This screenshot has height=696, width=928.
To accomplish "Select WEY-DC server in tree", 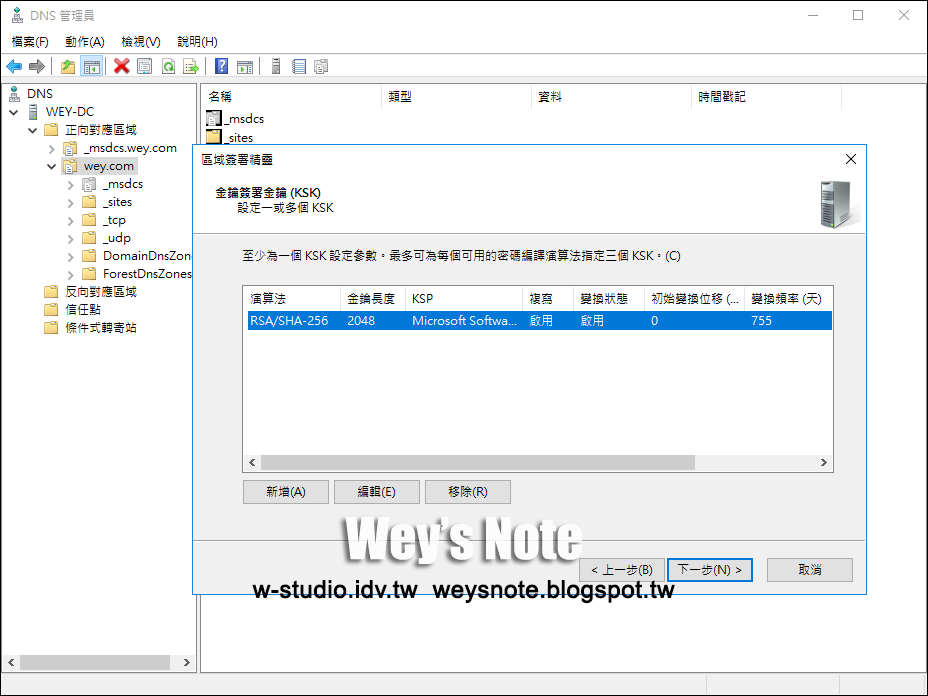I will [69, 112].
